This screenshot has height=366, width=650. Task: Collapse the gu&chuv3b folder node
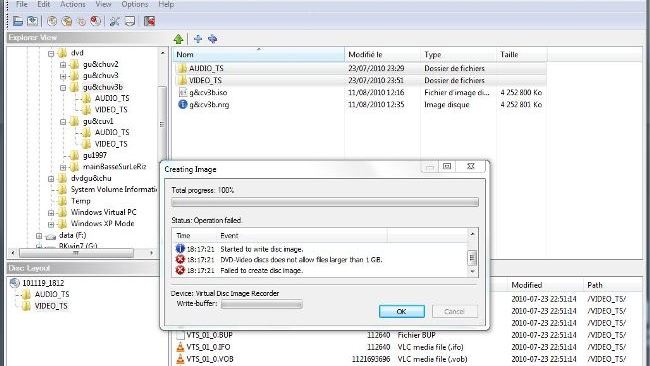[x=63, y=87]
